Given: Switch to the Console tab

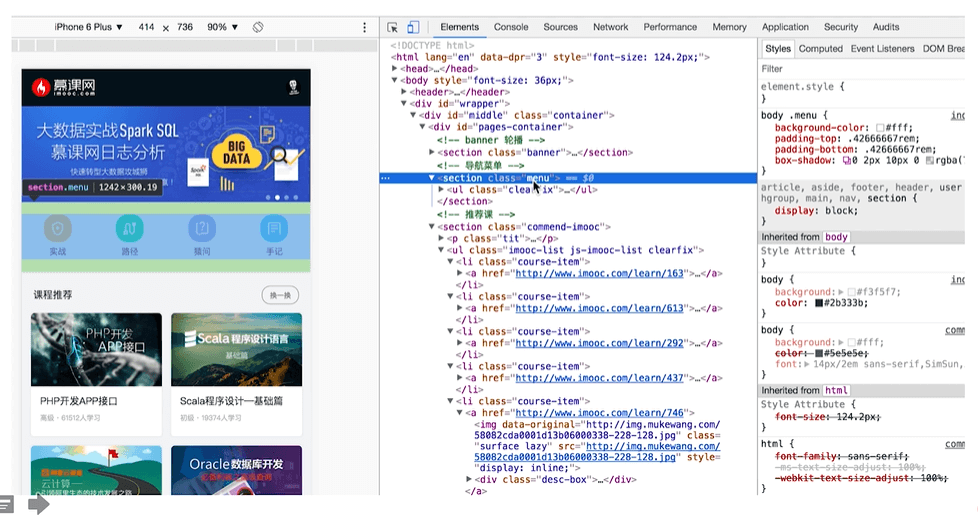Looking at the screenshot, I should 511,27.
